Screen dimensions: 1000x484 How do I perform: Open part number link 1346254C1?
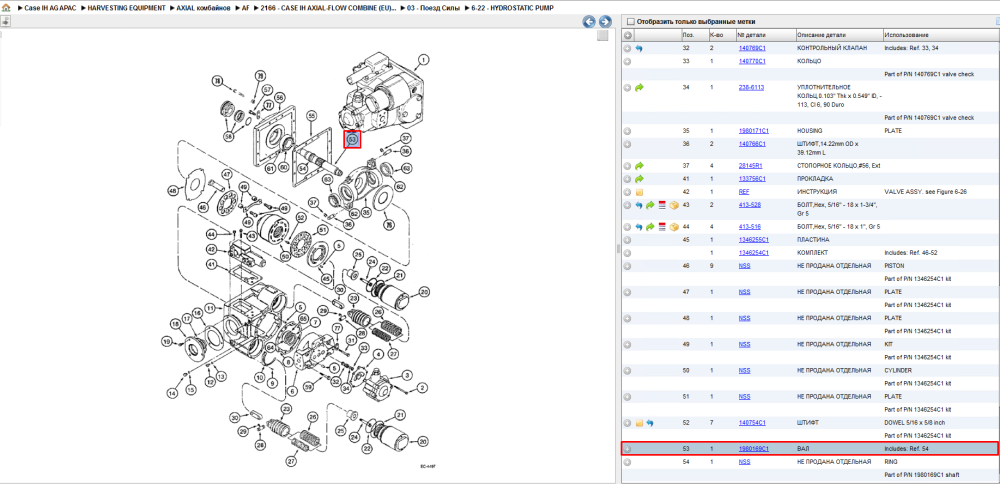pos(754,253)
